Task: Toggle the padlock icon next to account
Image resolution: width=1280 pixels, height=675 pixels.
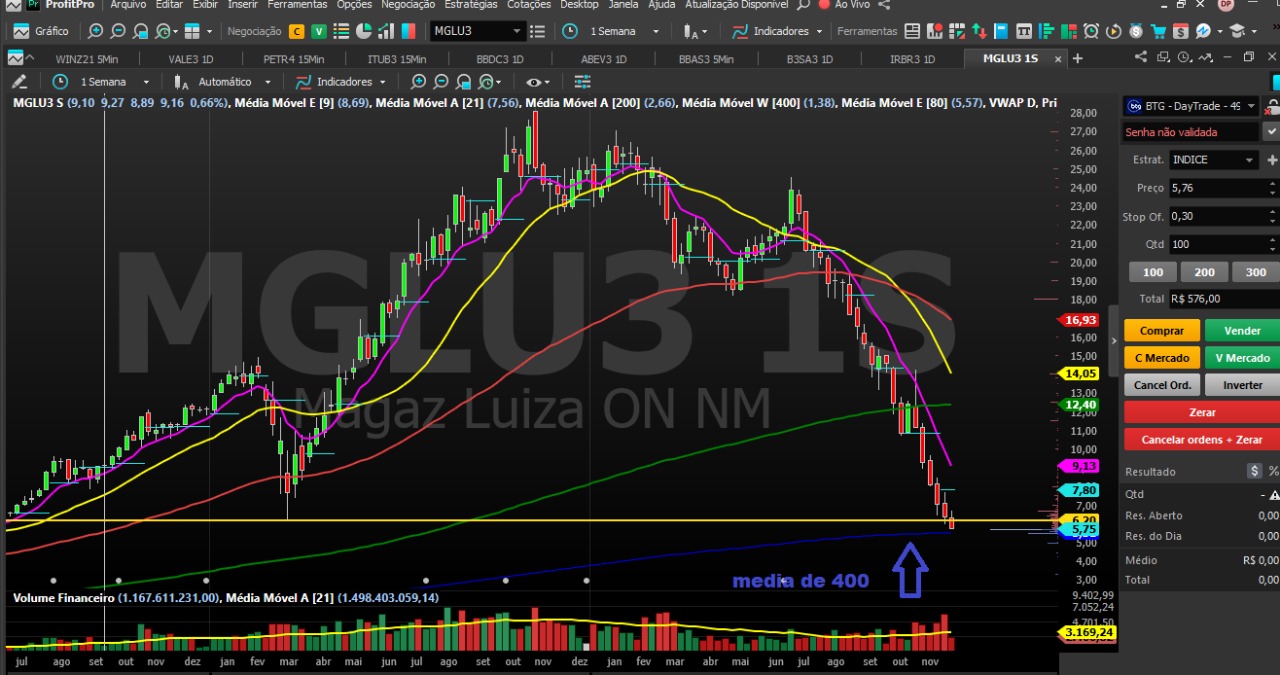Action: point(1272,106)
